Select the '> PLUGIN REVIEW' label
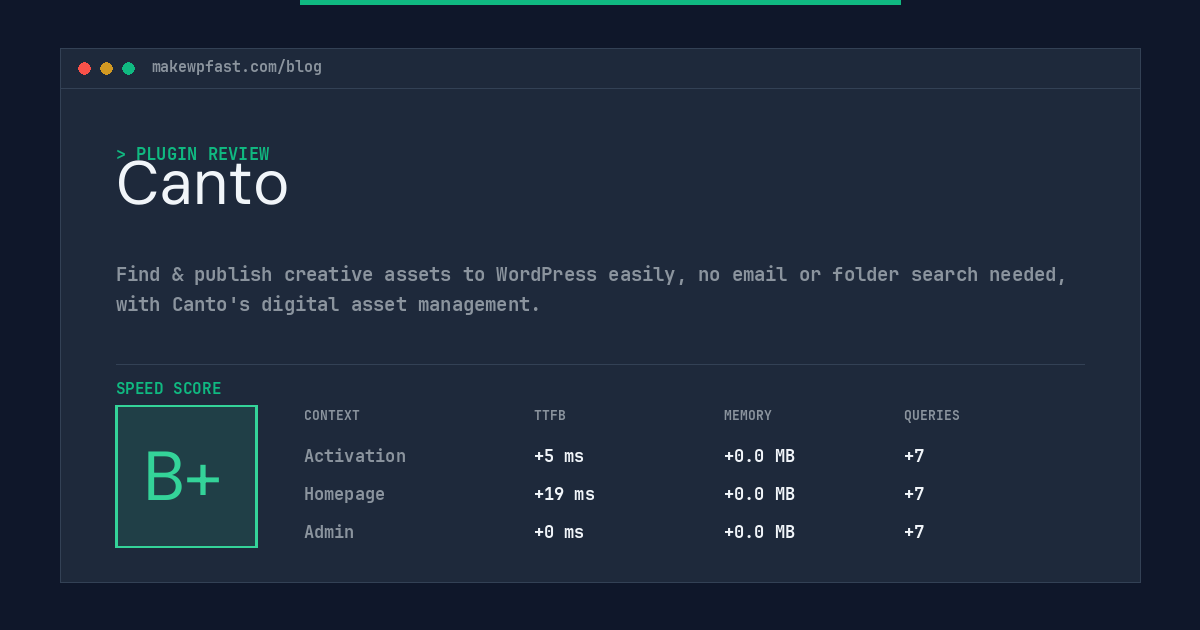The width and height of the screenshot is (1200, 630). pyautogui.click(x=193, y=154)
